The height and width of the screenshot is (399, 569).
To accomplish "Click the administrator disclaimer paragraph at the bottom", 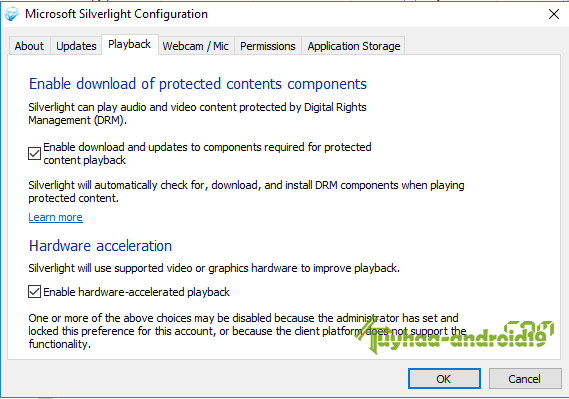I will tap(247, 331).
